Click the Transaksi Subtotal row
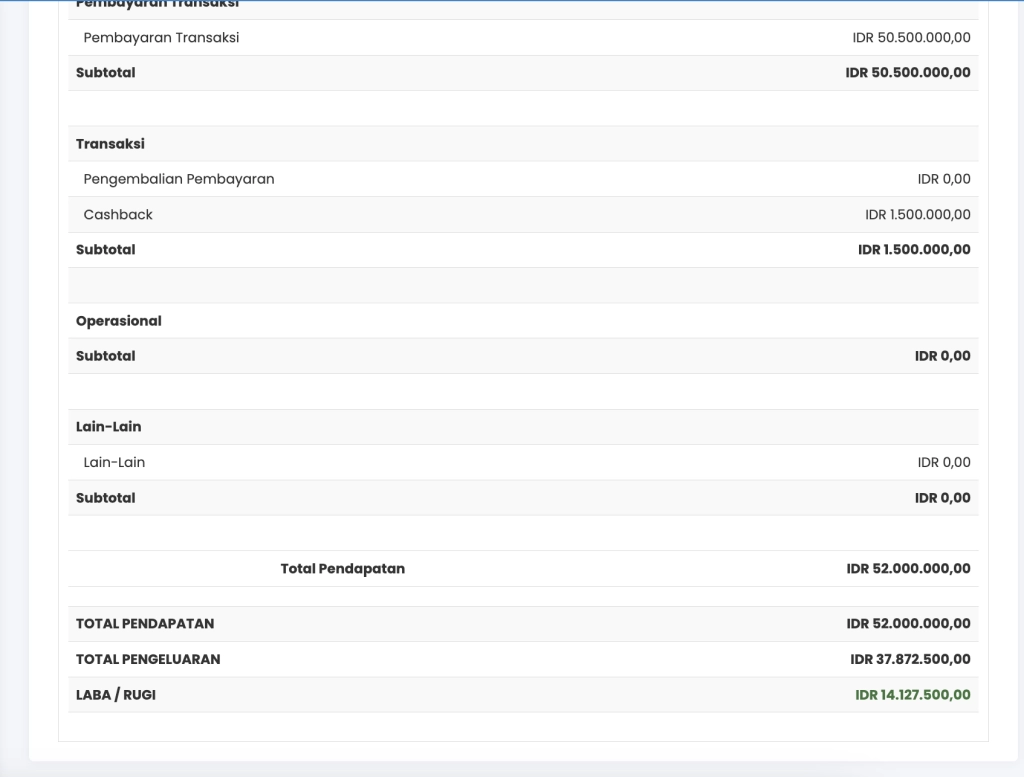 [x=105, y=249]
